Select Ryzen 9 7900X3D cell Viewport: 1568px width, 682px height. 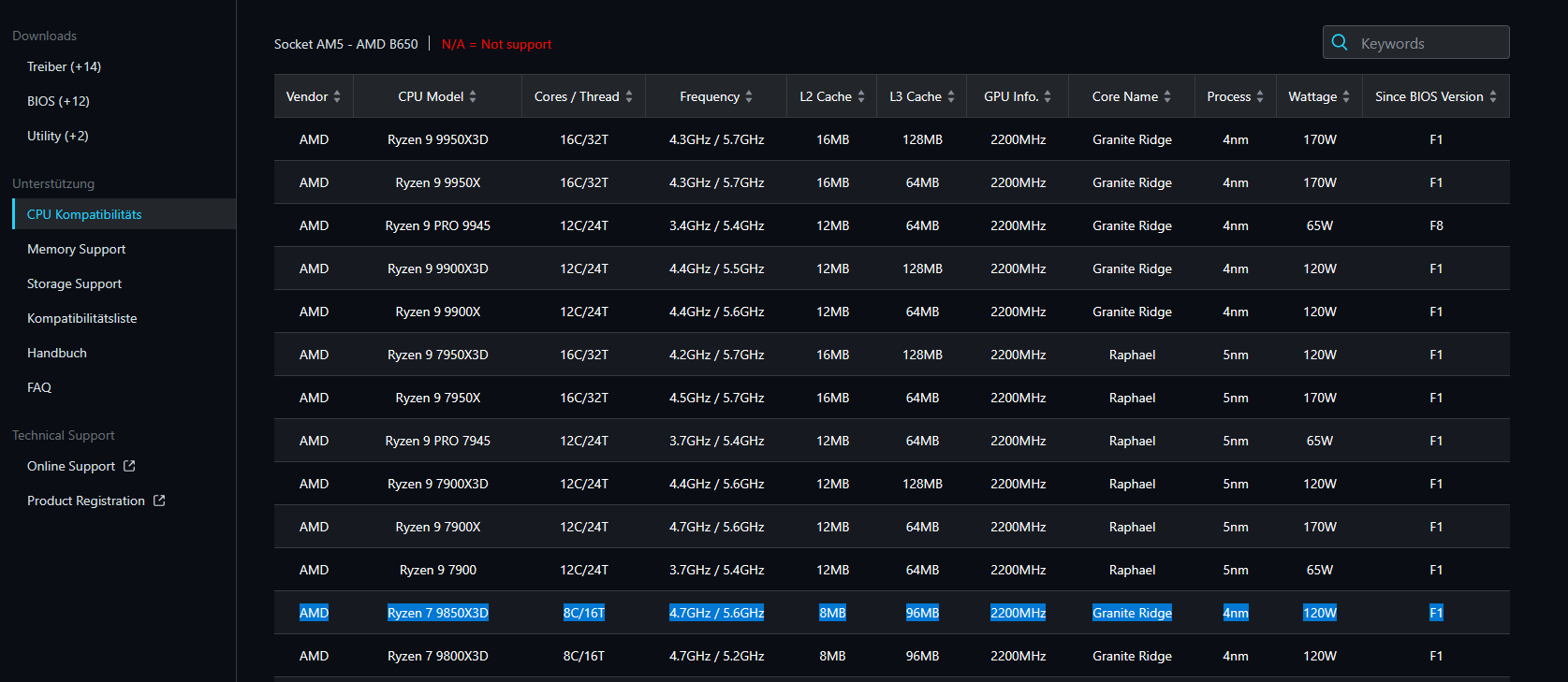pyautogui.click(x=438, y=484)
